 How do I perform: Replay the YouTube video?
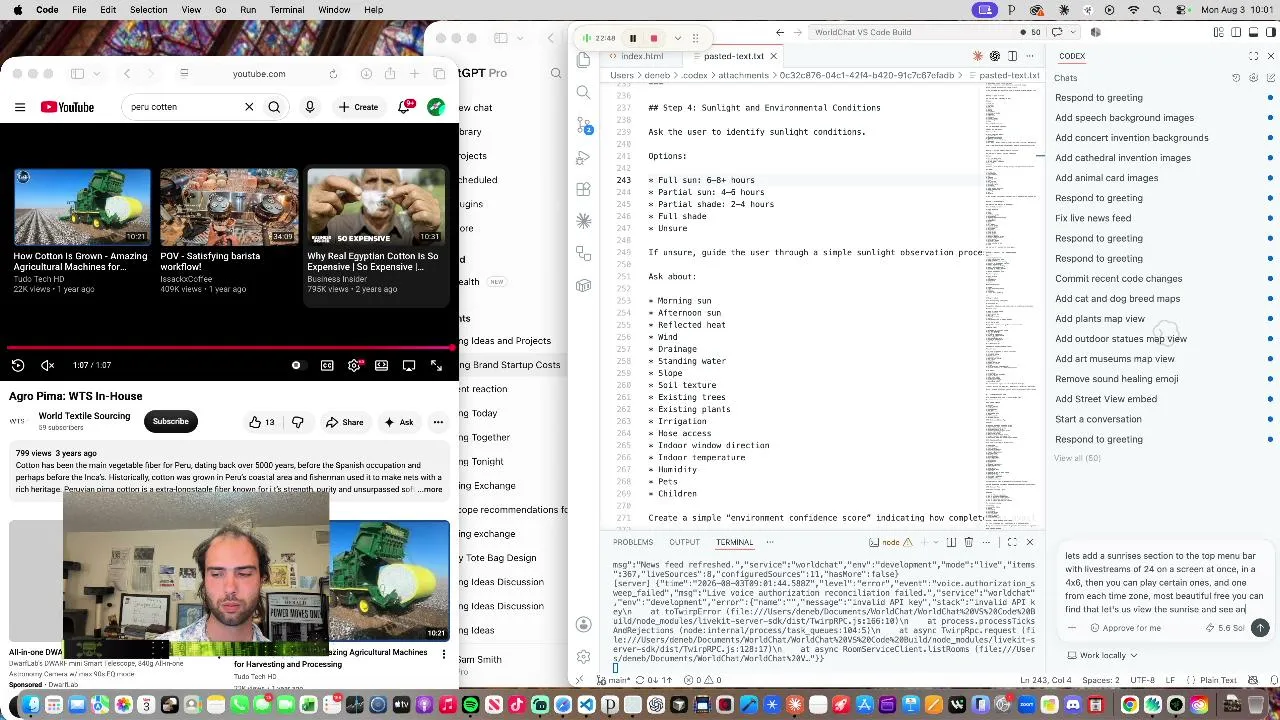pyautogui.click(x=18, y=366)
